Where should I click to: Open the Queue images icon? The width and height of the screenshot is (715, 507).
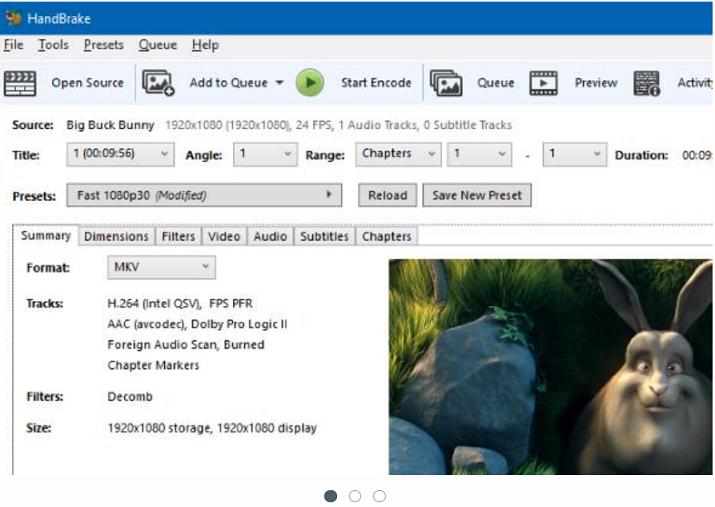click(x=446, y=83)
